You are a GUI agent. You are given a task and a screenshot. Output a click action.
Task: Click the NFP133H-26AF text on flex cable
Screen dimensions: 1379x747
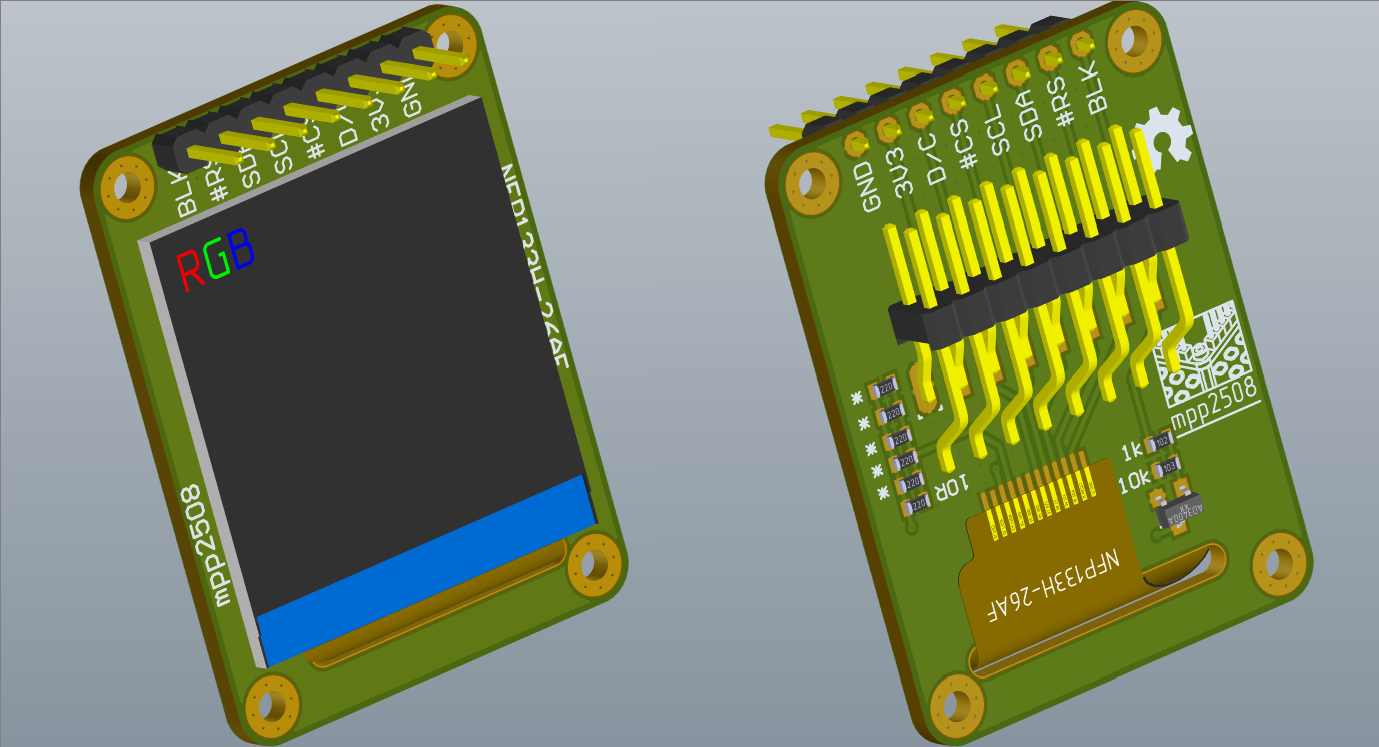(1062, 584)
